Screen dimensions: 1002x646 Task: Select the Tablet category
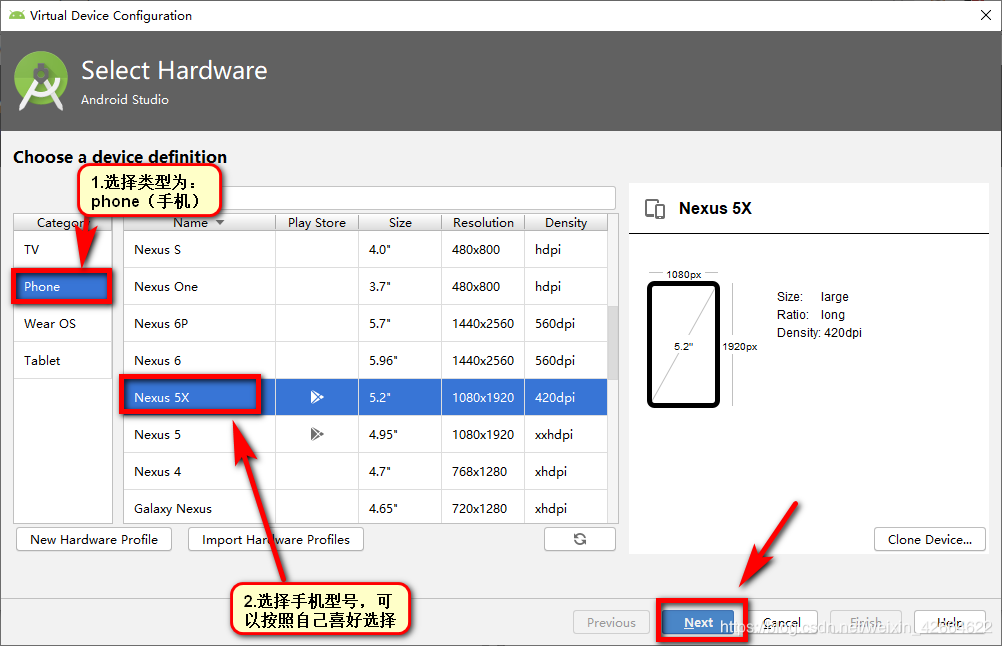(63, 360)
